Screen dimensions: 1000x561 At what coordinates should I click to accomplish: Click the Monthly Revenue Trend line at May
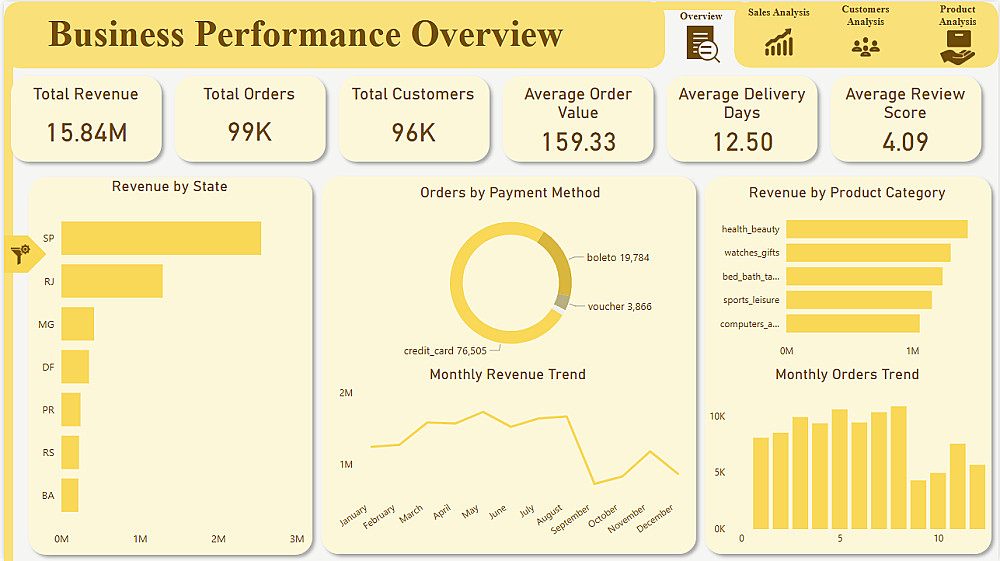click(x=483, y=412)
